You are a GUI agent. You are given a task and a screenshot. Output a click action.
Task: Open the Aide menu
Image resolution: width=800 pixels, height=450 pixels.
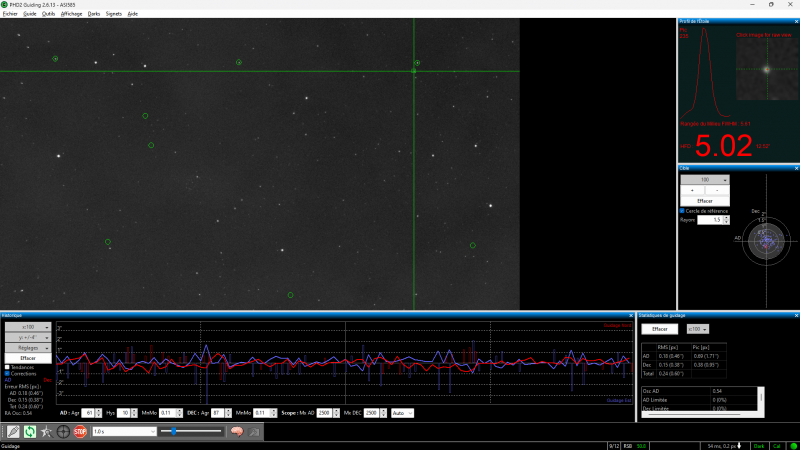[133, 14]
